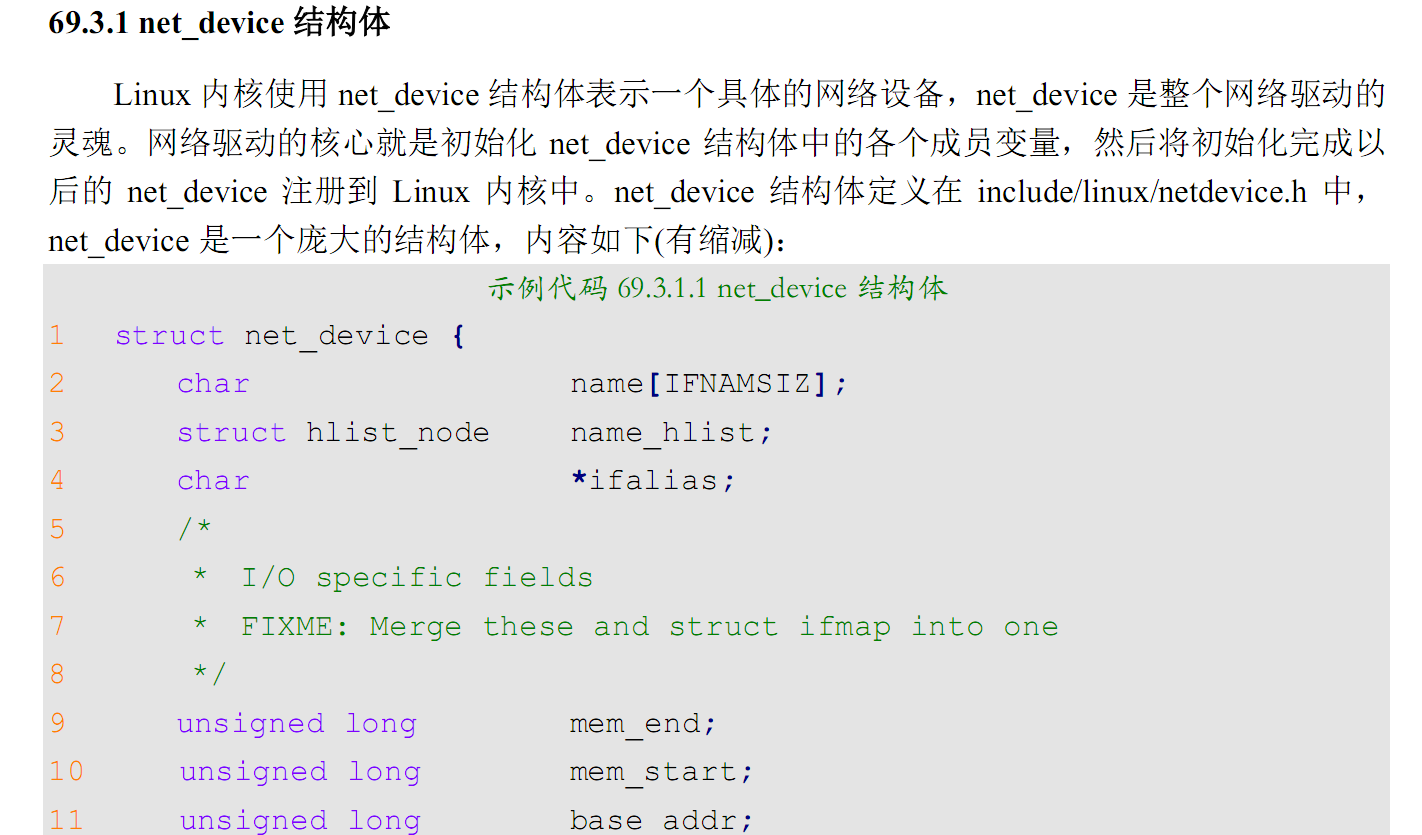This screenshot has width=1422, height=835.
Task: Click "name[IFNAMSIZ];" in the code
Action: [x=708, y=384]
